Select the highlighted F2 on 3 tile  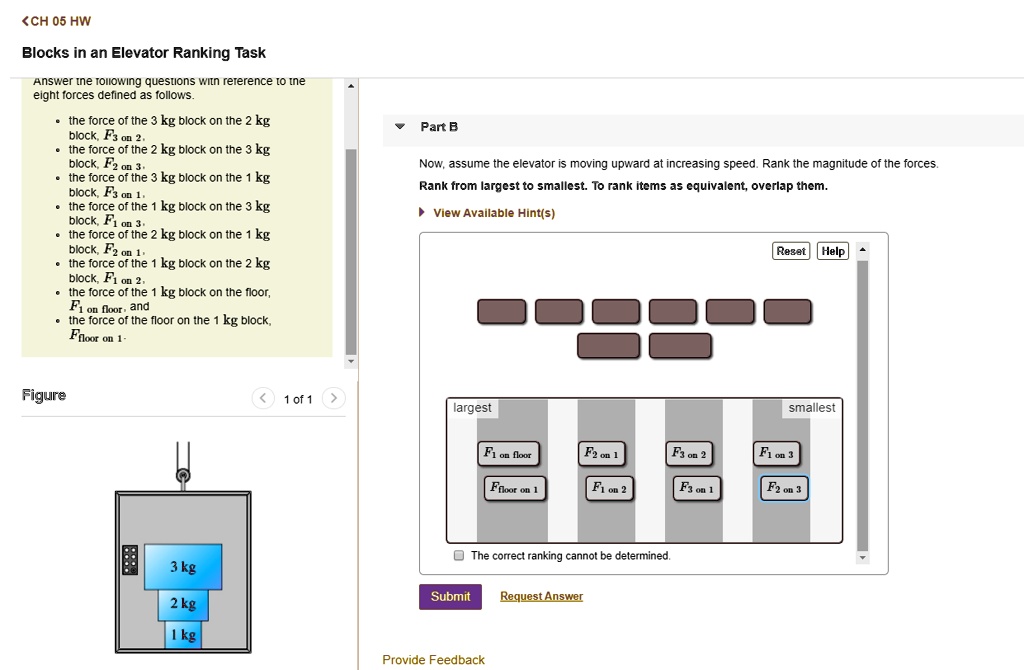pos(782,489)
